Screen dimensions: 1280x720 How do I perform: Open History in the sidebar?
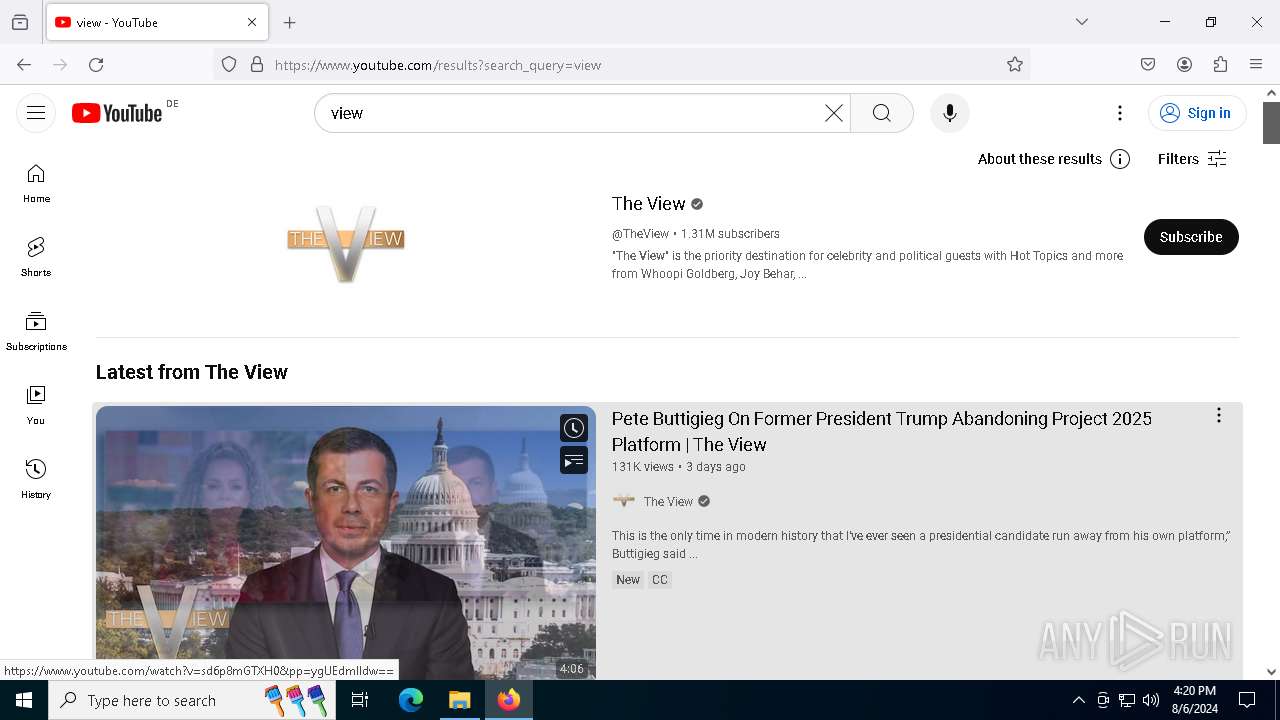click(36, 480)
